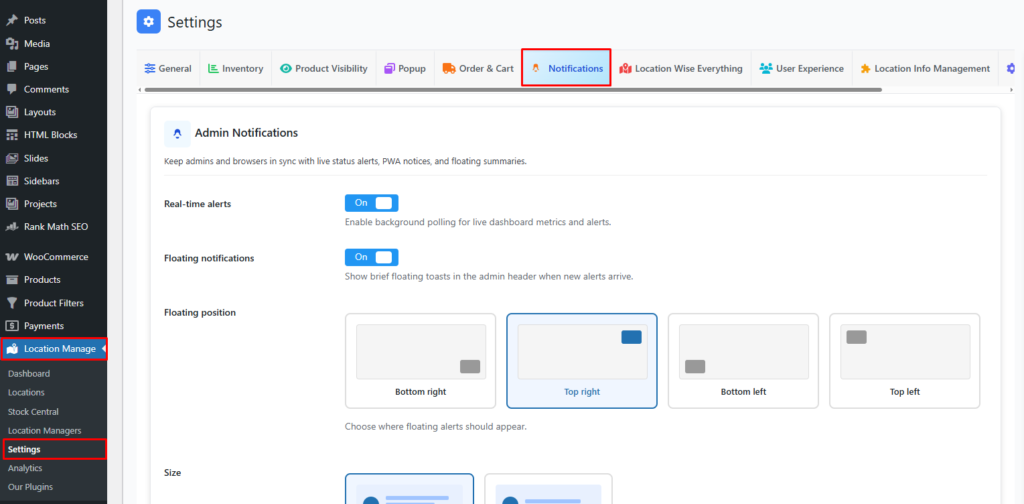Viewport: 1024px width, 504px height.
Task: Click the Product Filters funnel icon
Action: [x=12, y=303]
